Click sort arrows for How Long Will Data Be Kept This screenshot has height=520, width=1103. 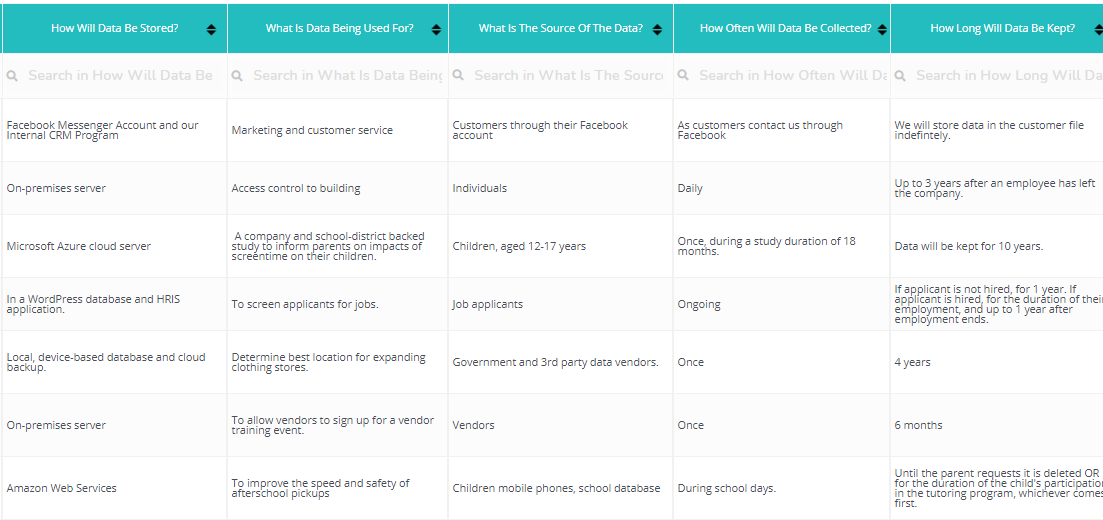(x=1098, y=30)
